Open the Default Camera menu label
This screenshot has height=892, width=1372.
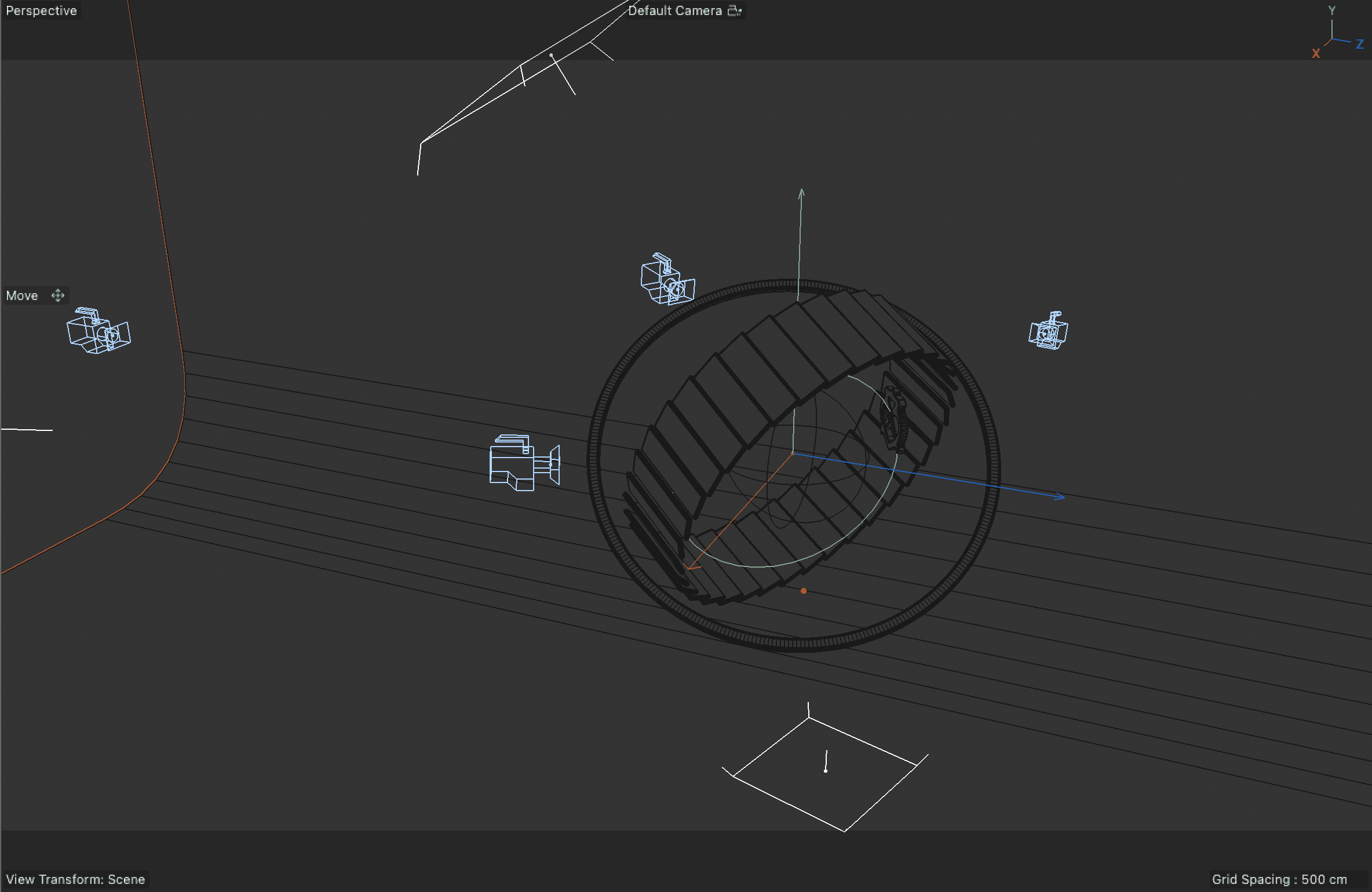coord(674,11)
